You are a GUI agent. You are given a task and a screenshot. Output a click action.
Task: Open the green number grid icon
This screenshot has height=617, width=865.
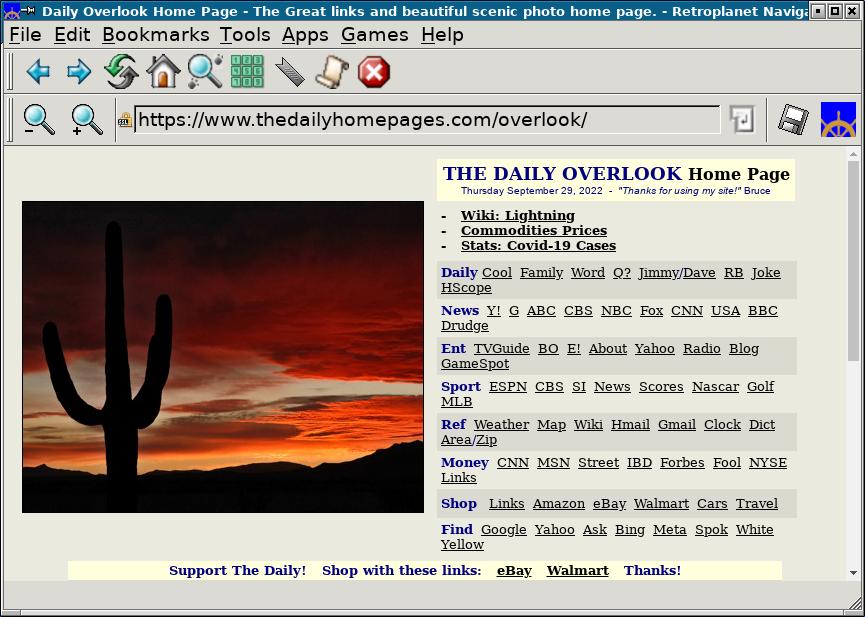pos(247,71)
